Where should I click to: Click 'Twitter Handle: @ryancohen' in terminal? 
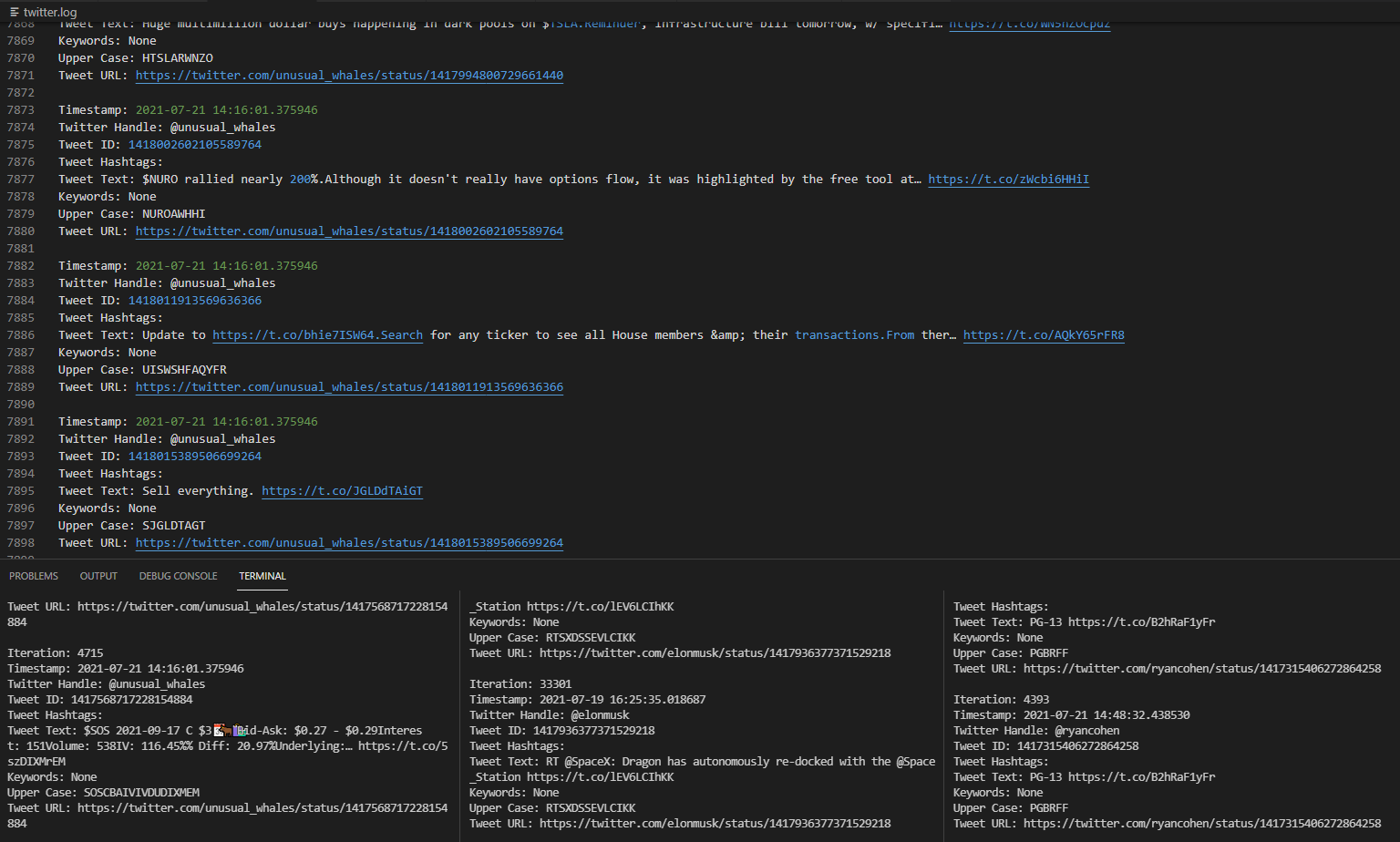1036,731
